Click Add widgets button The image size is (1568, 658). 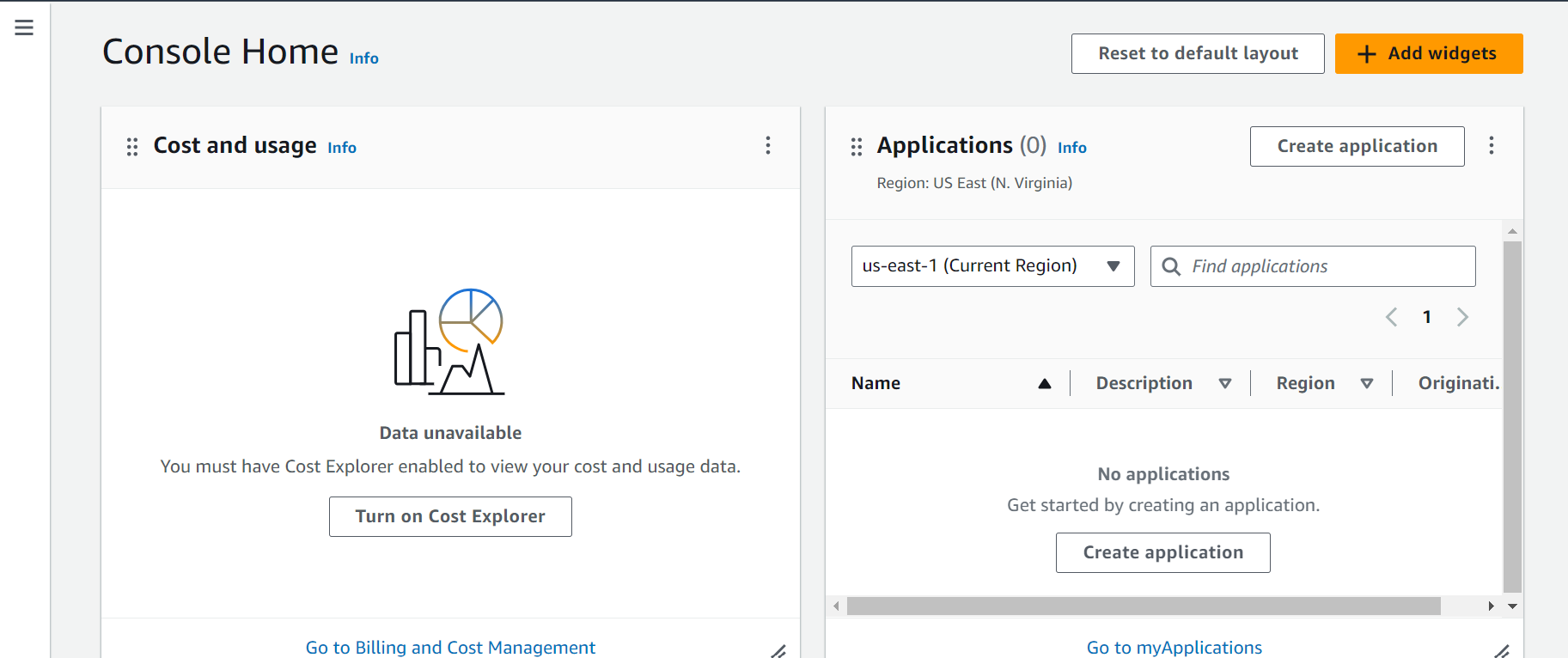pos(1428,53)
